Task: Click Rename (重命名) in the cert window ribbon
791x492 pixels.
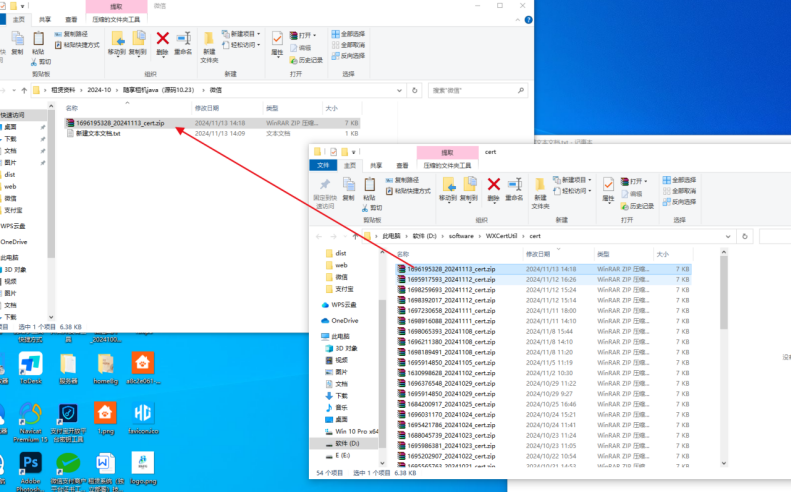Action: pos(514,189)
